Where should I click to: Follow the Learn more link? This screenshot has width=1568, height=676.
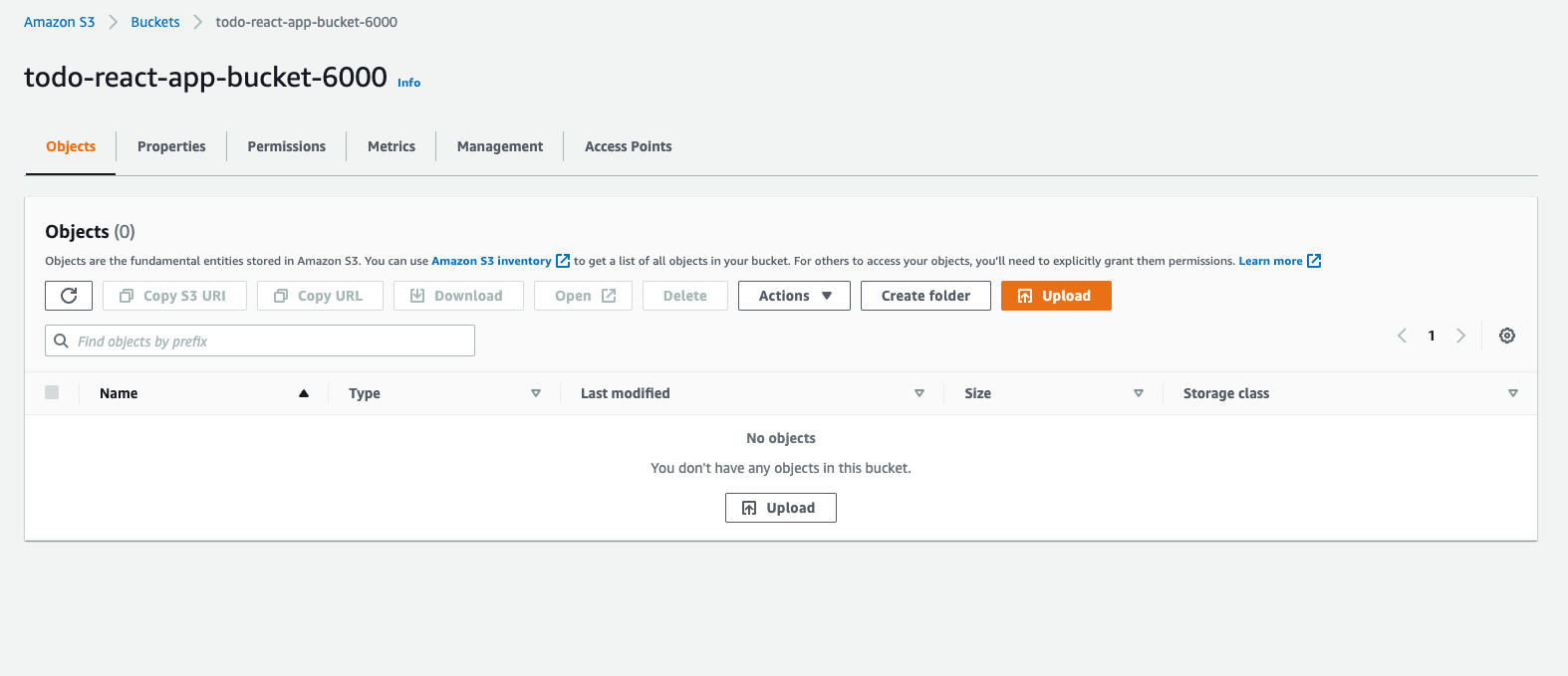point(1270,261)
